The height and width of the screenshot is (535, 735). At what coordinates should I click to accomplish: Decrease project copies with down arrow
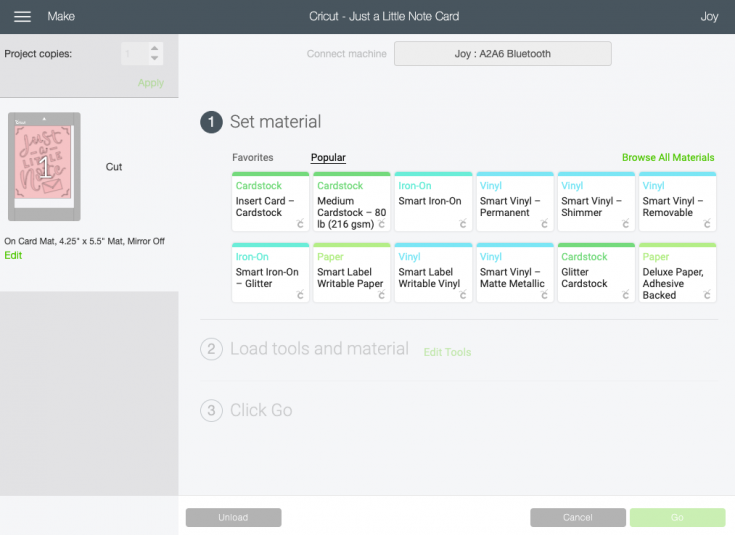(x=154, y=58)
